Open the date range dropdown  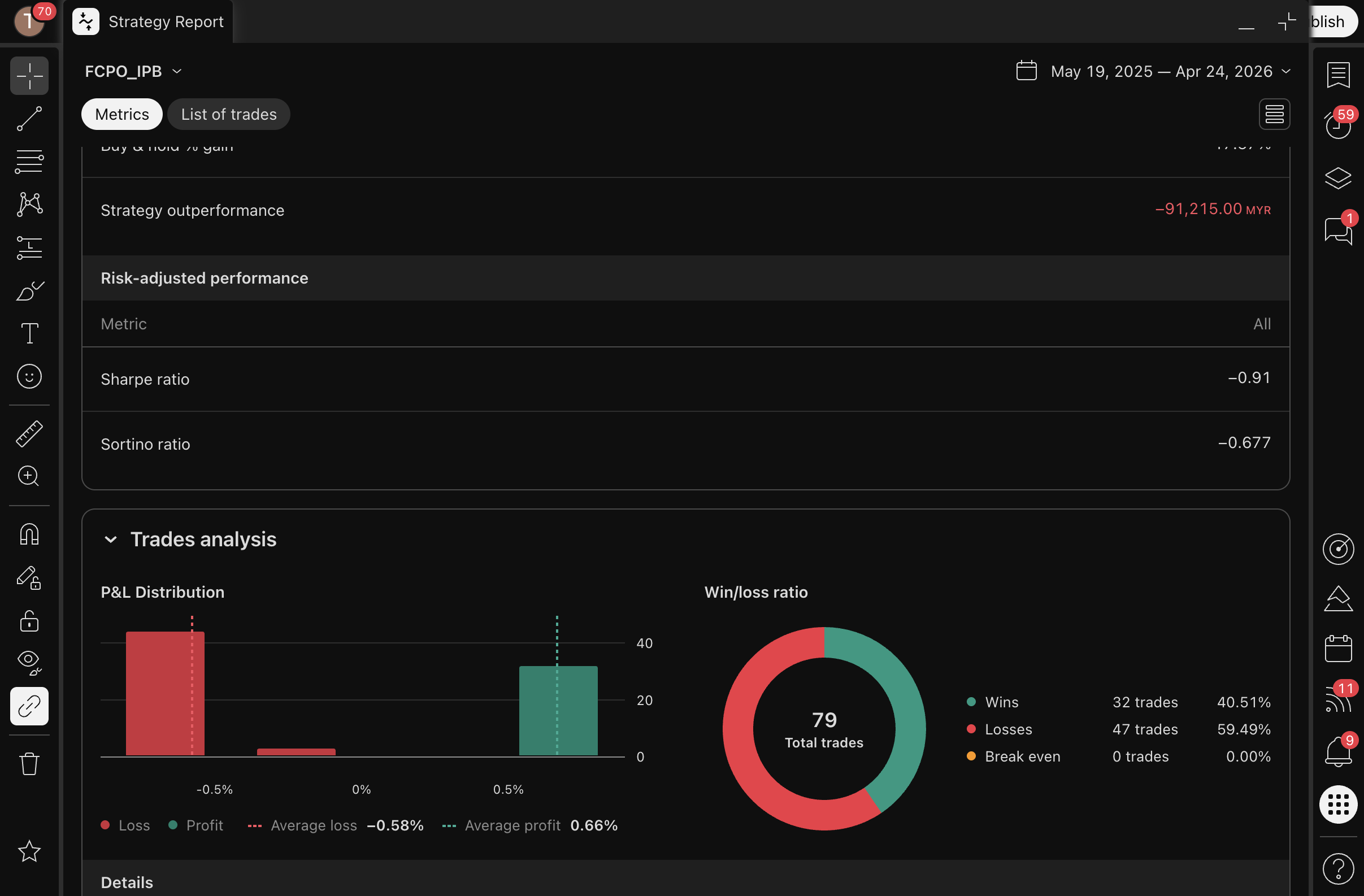[1153, 71]
